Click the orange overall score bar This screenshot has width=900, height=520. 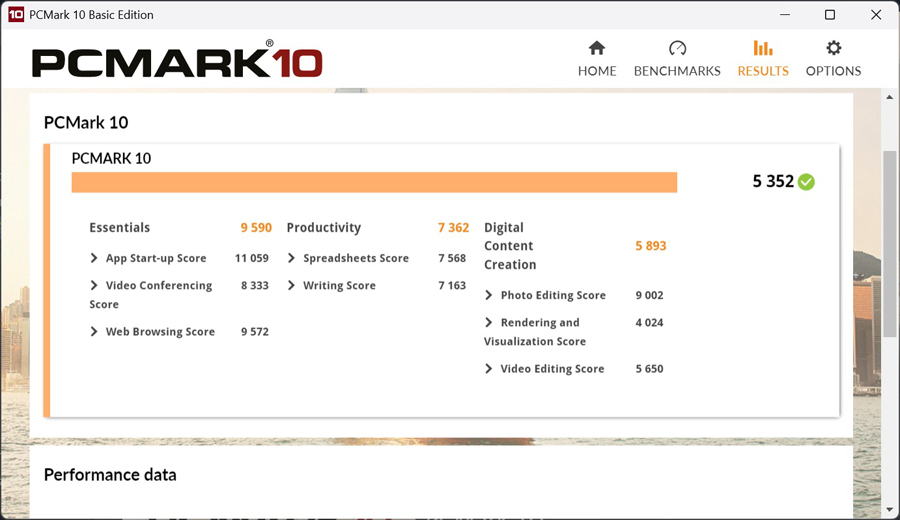click(374, 183)
